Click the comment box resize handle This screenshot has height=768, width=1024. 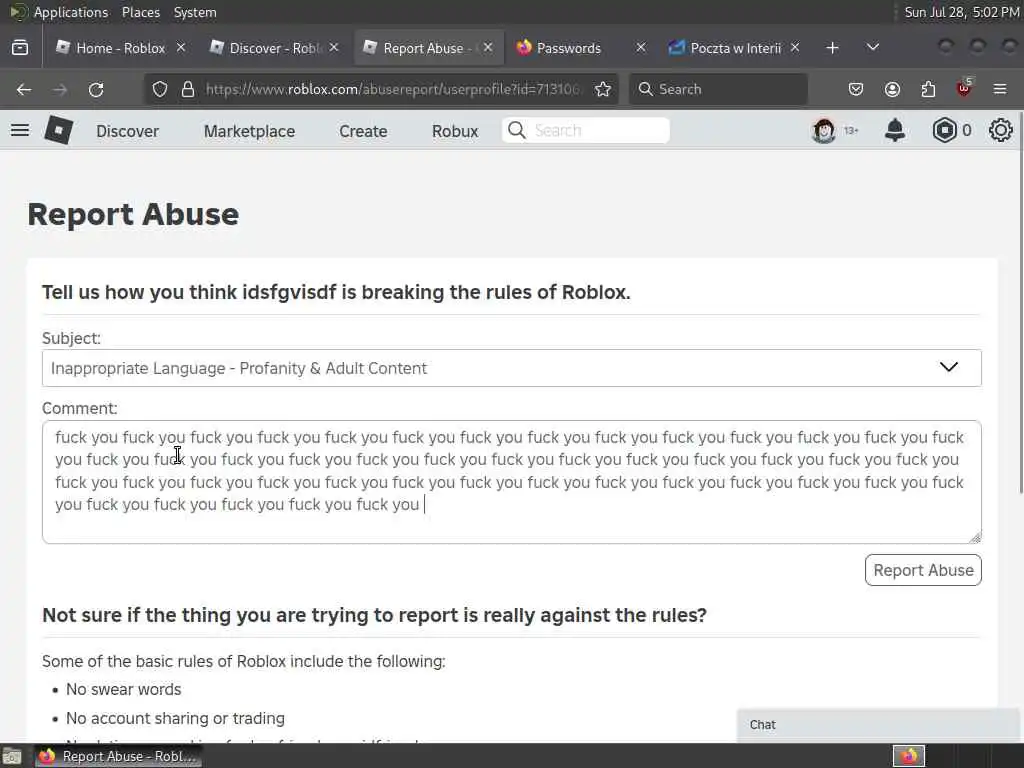tap(975, 537)
